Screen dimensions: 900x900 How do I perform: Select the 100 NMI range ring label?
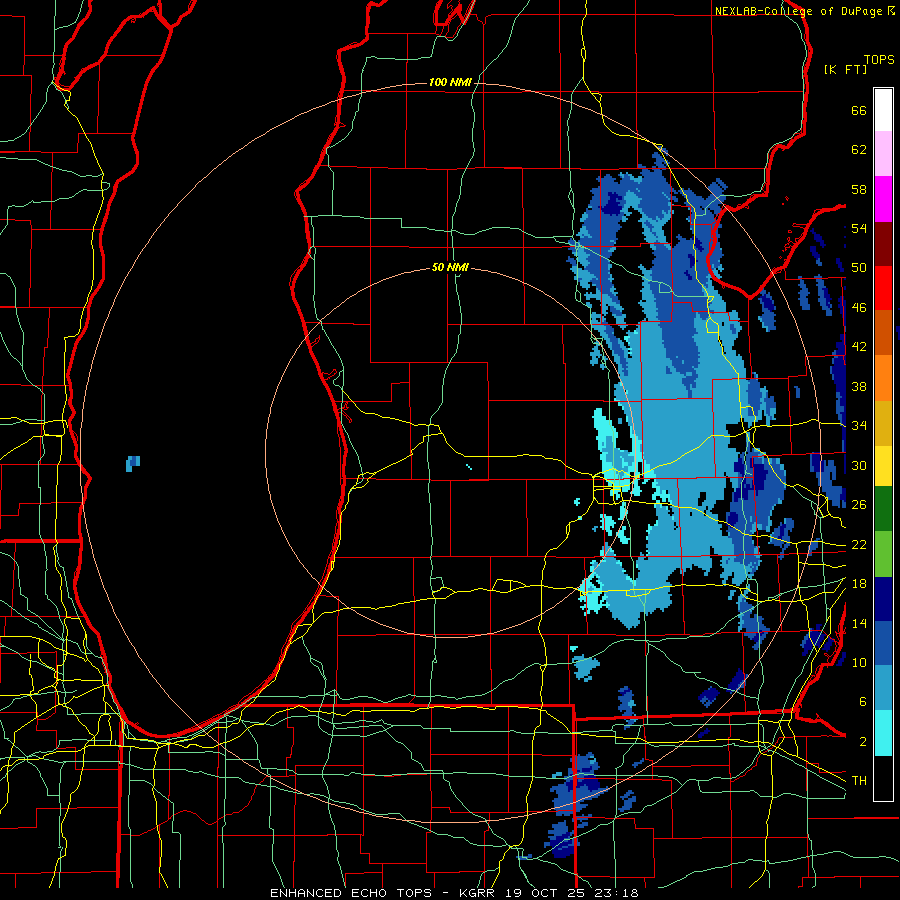pos(450,83)
